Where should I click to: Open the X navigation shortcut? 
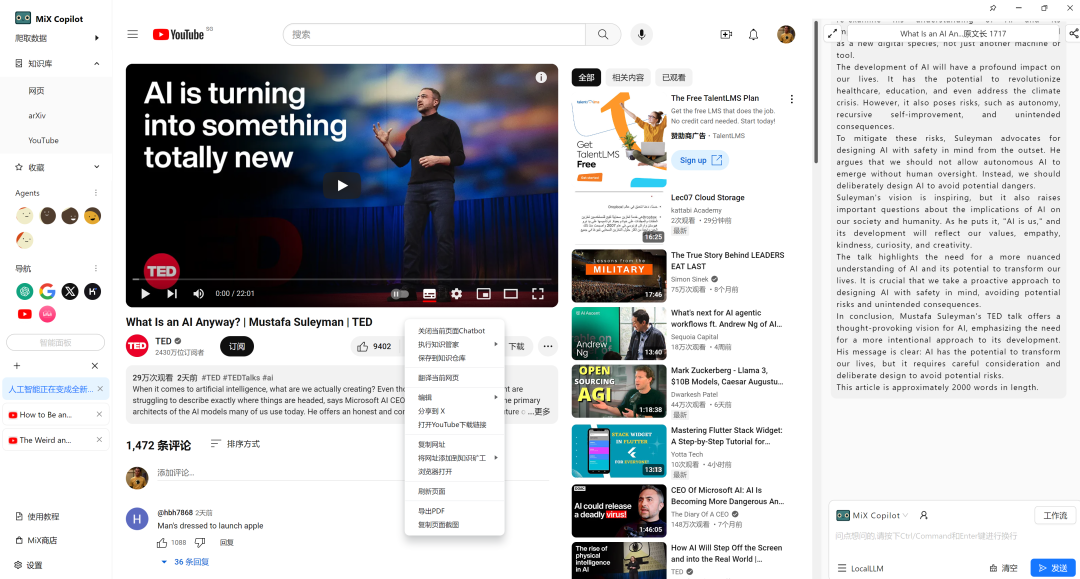(70, 291)
